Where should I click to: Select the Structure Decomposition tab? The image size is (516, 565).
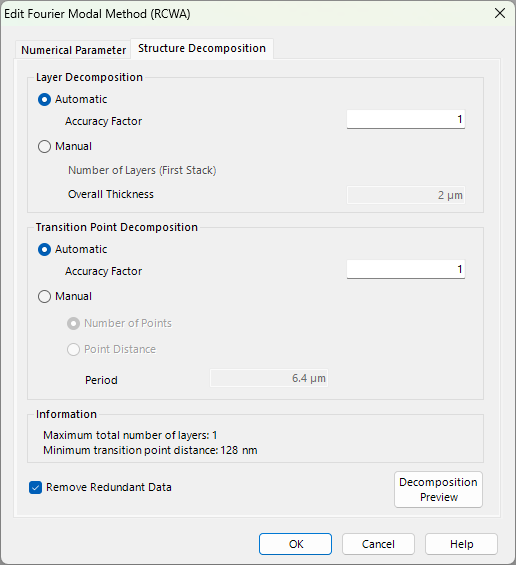click(202, 48)
